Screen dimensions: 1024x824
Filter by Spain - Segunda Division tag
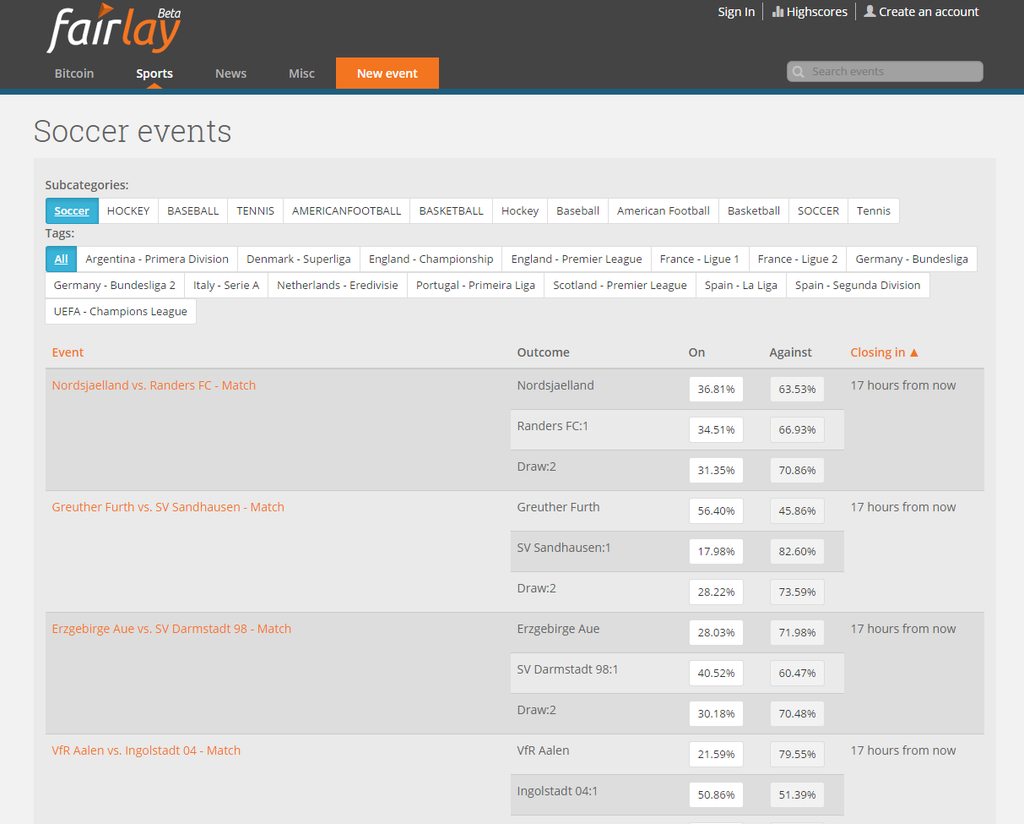[x=857, y=285]
